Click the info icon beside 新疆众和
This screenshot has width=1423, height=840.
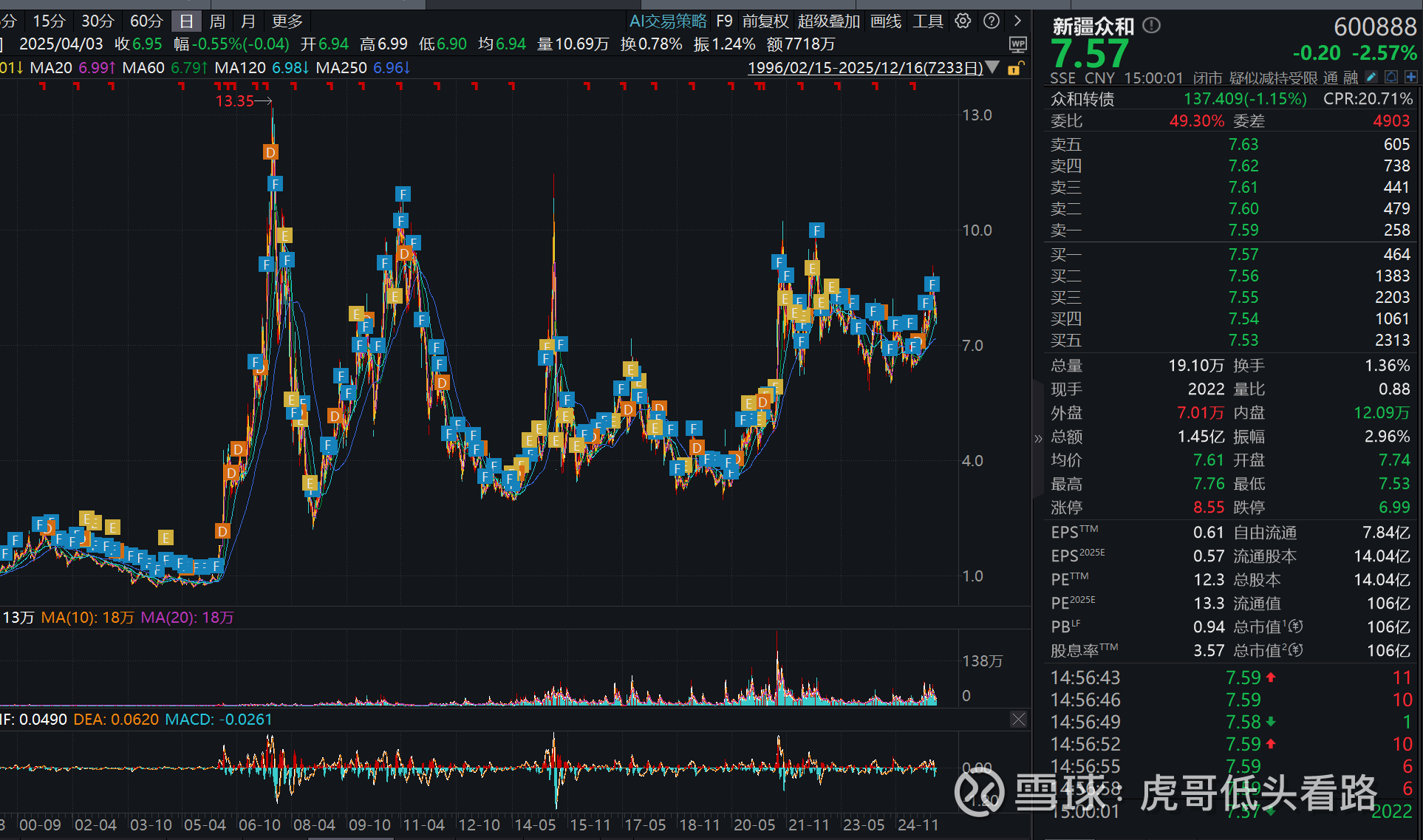1151,26
